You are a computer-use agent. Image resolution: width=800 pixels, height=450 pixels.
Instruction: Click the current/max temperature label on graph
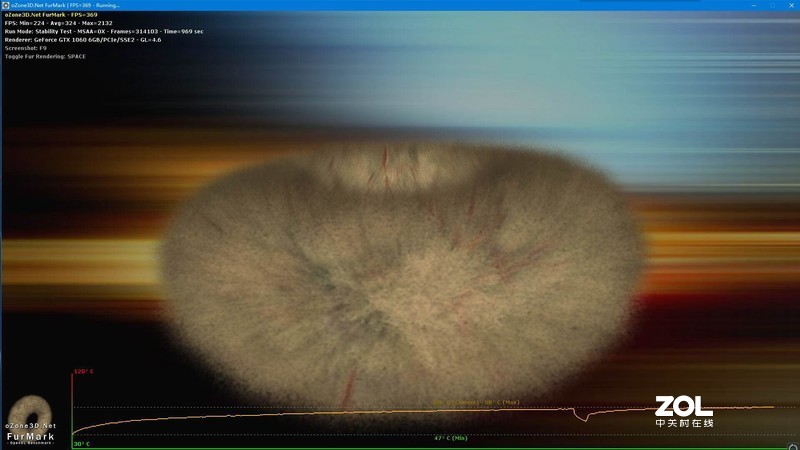coord(477,403)
